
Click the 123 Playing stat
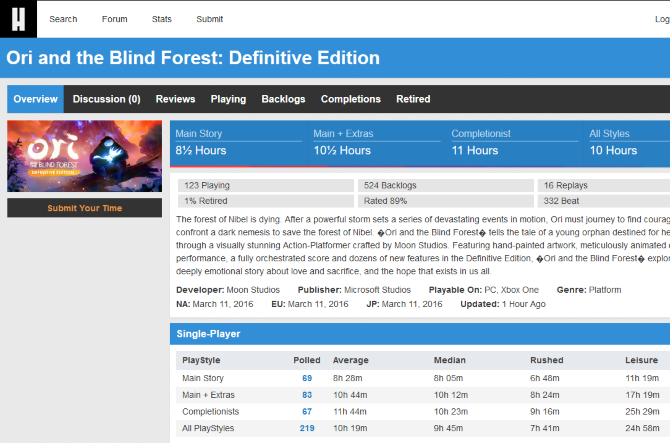(x=266, y=185)
